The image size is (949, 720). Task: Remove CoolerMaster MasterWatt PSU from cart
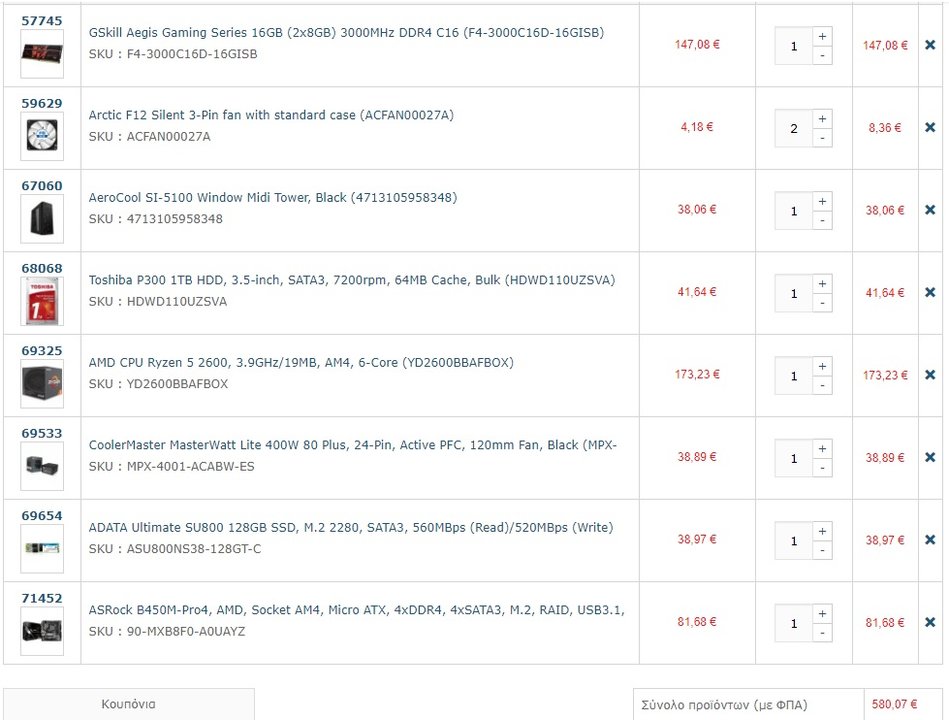[x=930, y=457]
